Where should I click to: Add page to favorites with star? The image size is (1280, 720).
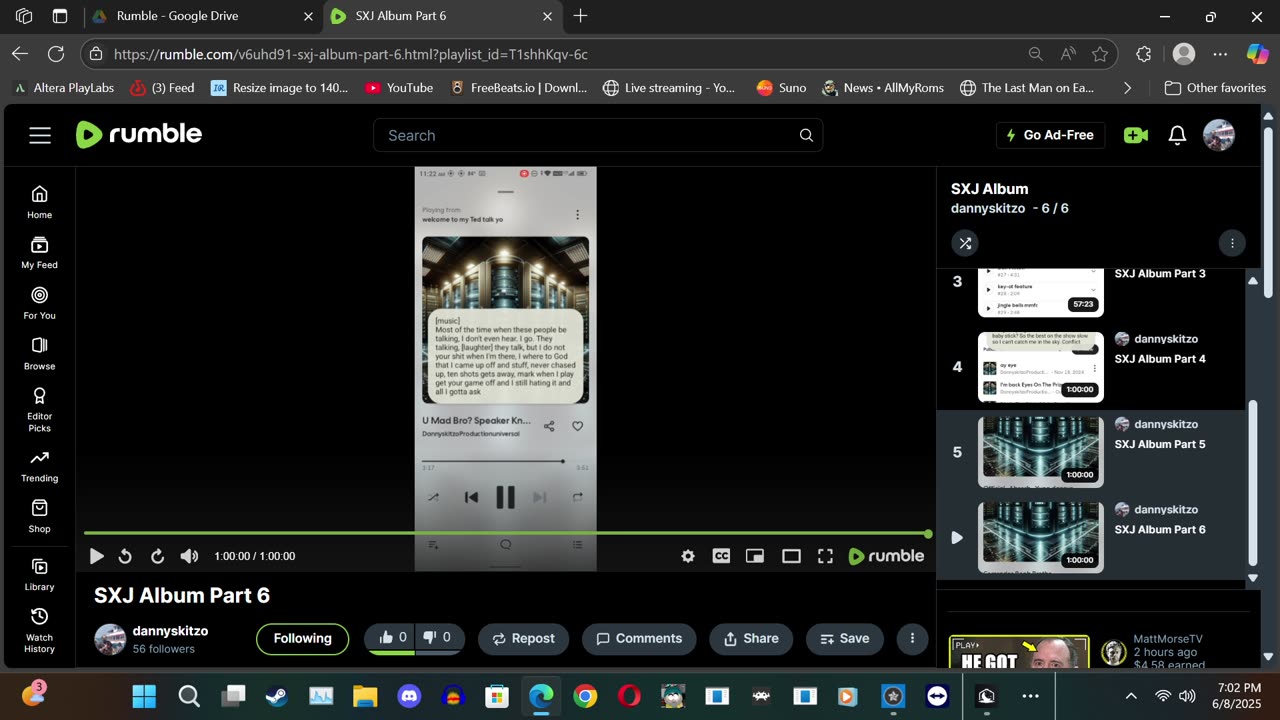[x=1100, y=54]
